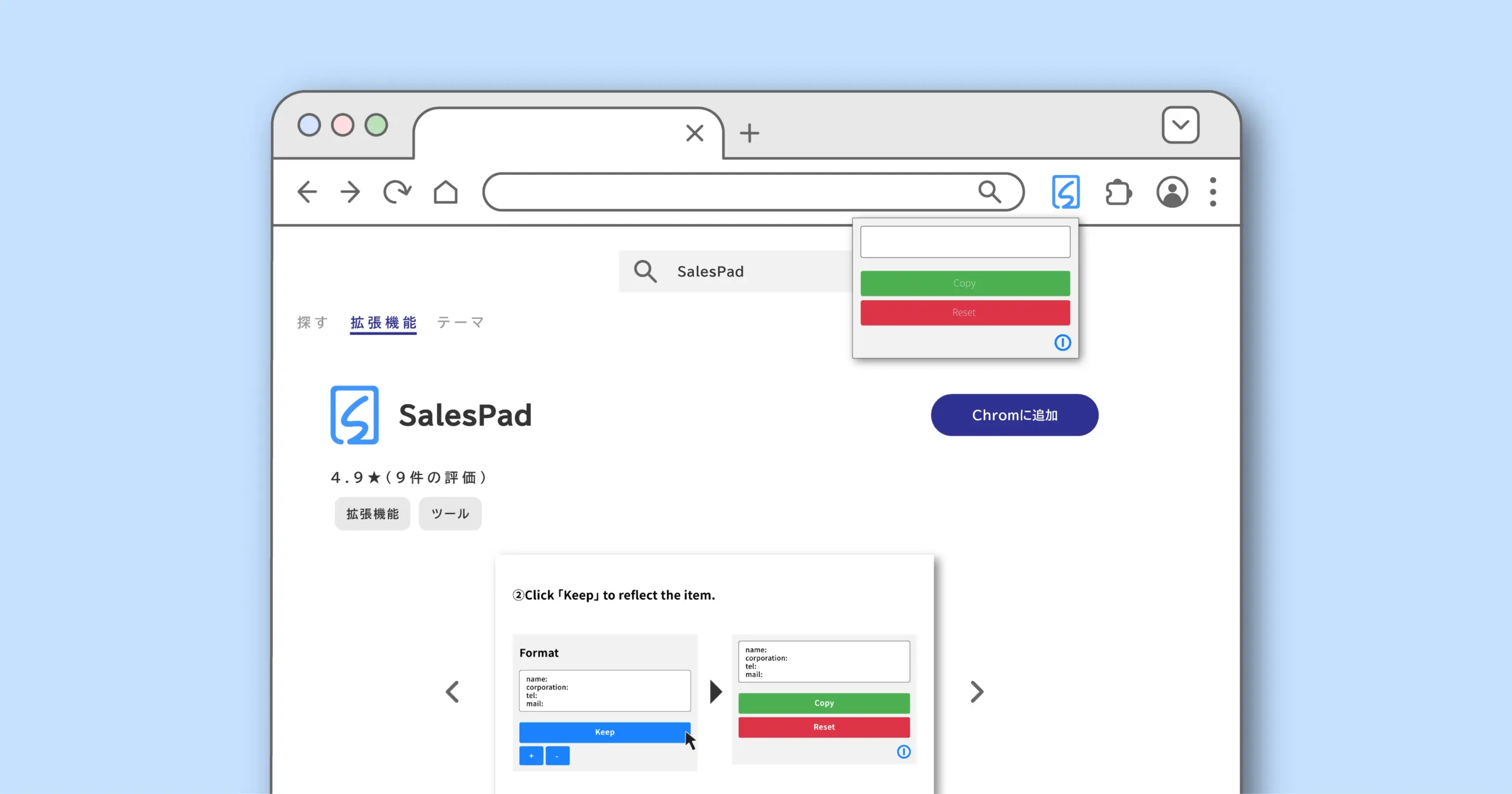
Task: Go back with the left arrow
Action: point(307,192)
